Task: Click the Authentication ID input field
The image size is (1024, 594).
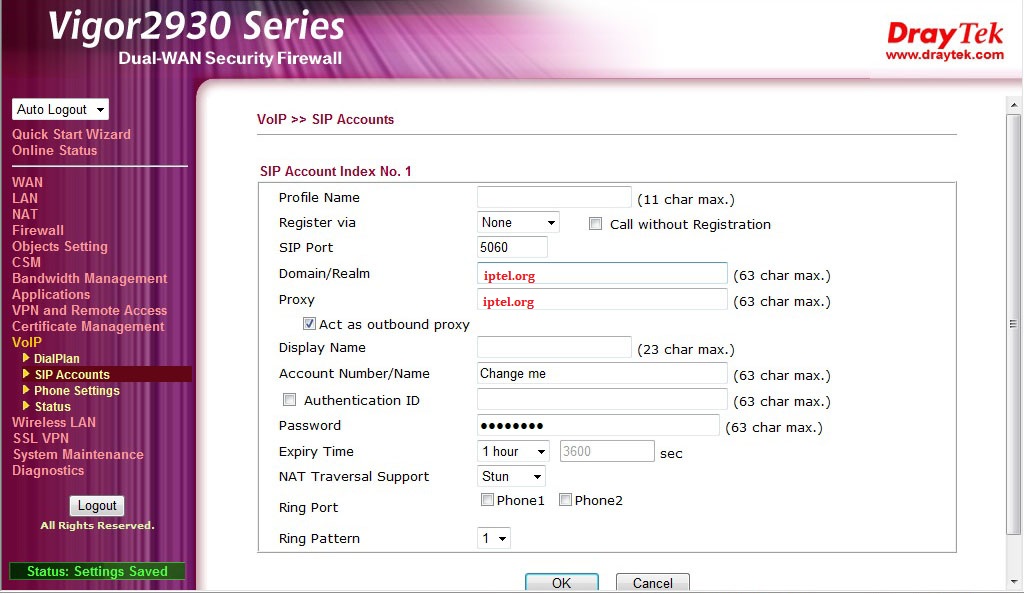Action: click(602, 399)
